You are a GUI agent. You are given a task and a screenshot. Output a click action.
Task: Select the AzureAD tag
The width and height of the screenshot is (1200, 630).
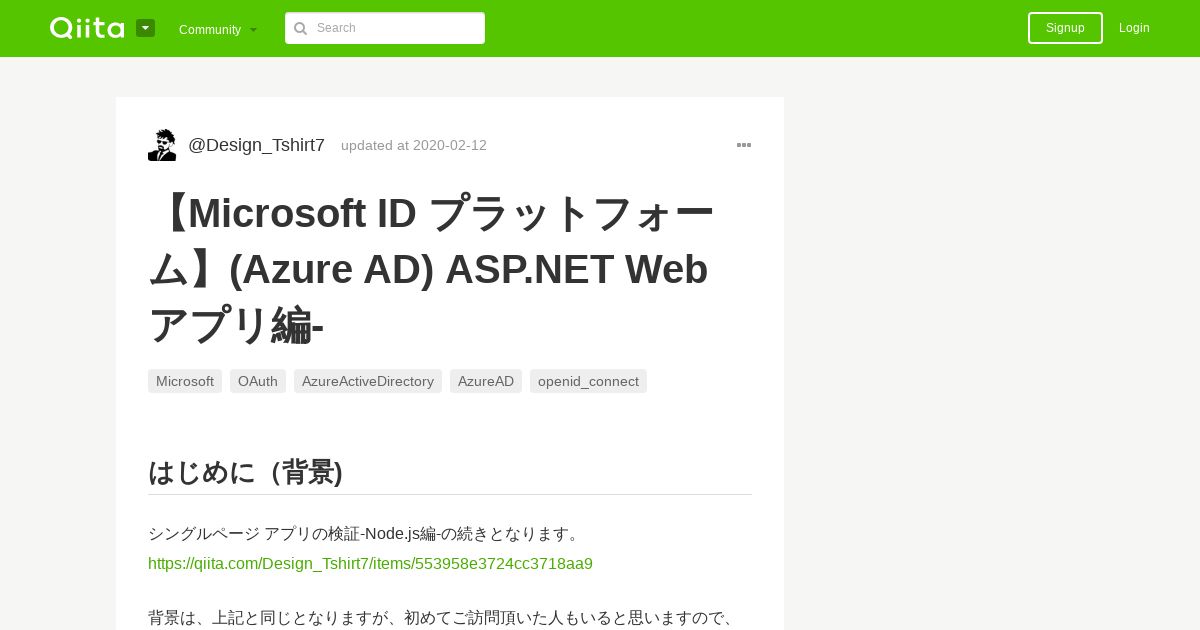(486, 381)
